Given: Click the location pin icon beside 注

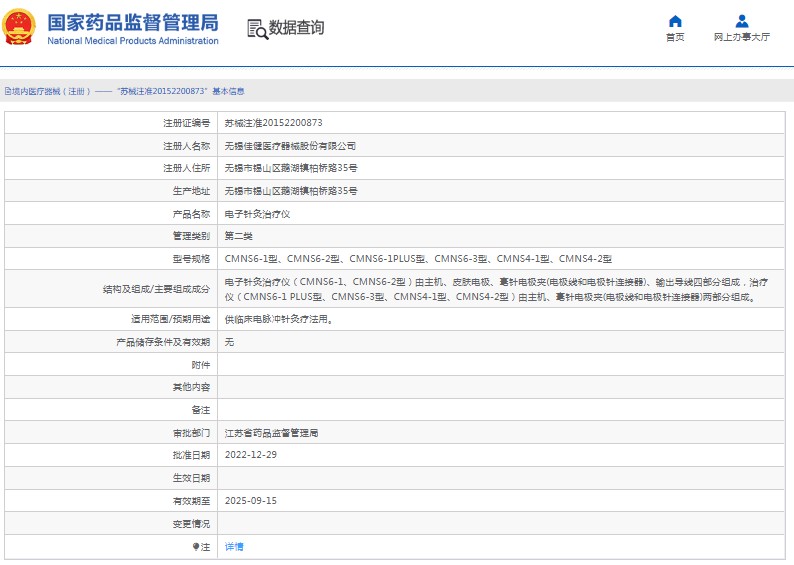Looking at the screenshot, I should coord(196,547).
